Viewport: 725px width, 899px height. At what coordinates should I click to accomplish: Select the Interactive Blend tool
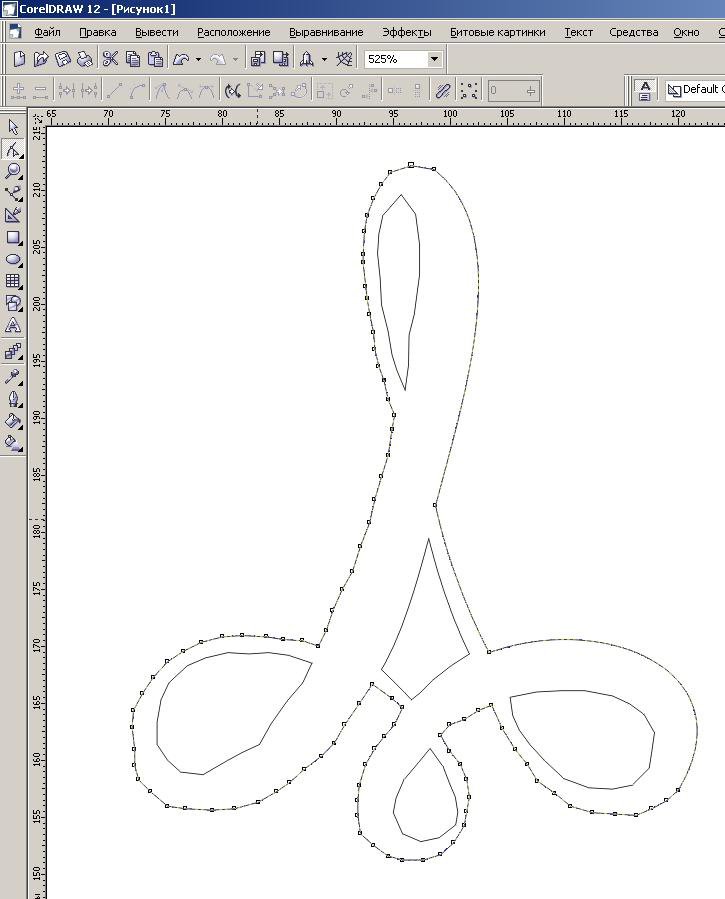pyautogui.click(x=13, y=351)
